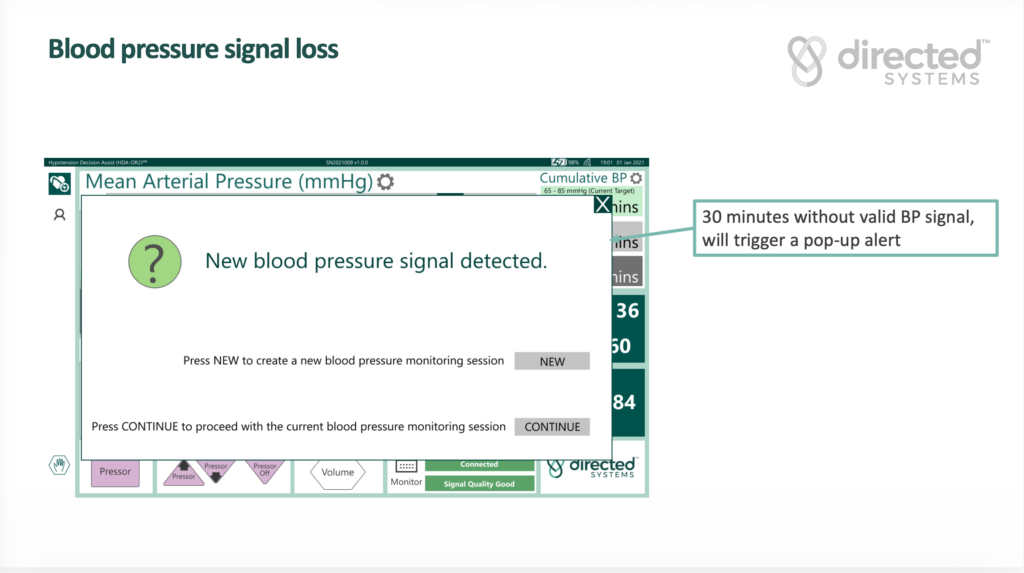Click the Signal Quality Good indicator
Viewport: 1024px width, 573px height.
point(479,484)
